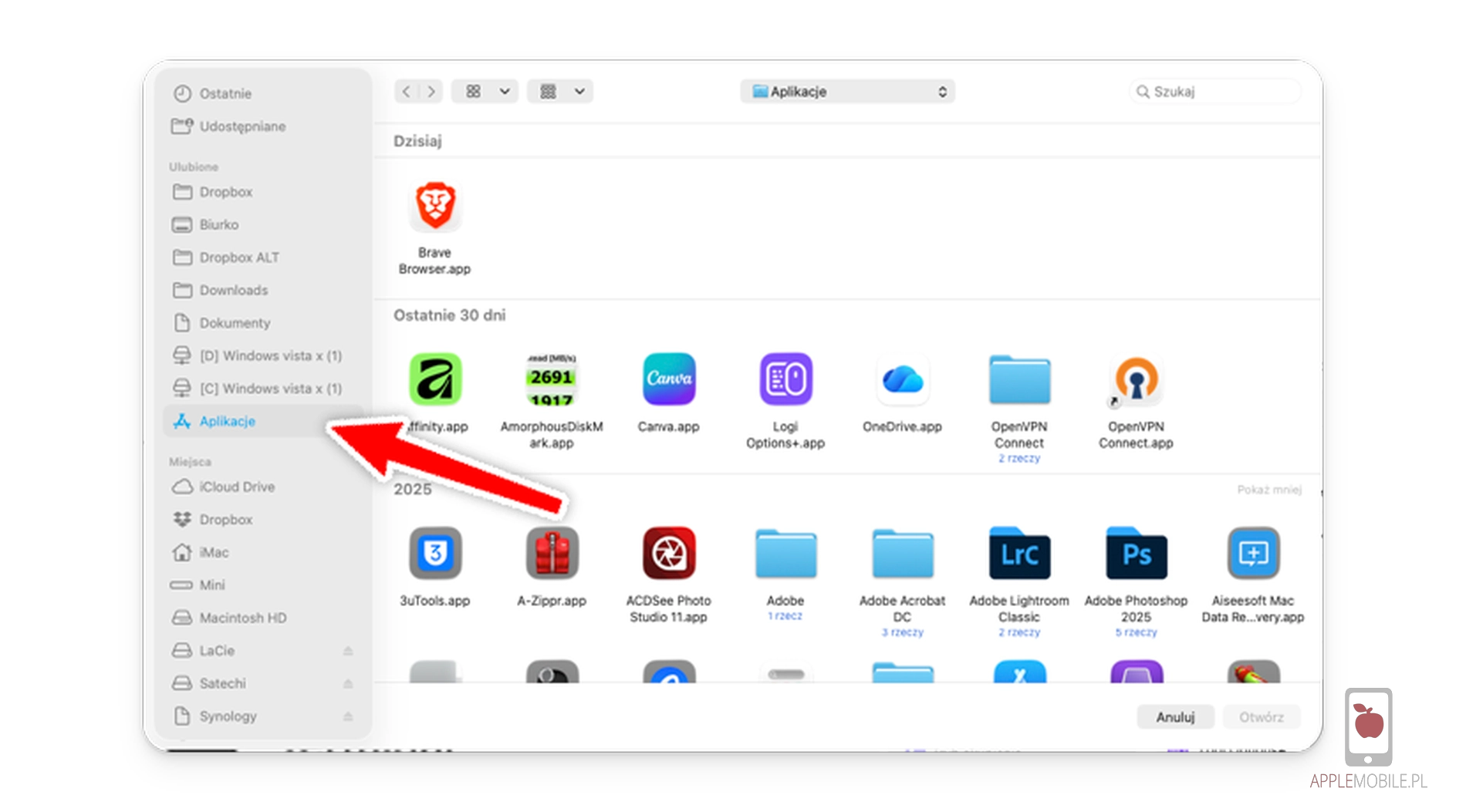Select the Canva.app icon
1466x812 pixels.
[668, 379]
